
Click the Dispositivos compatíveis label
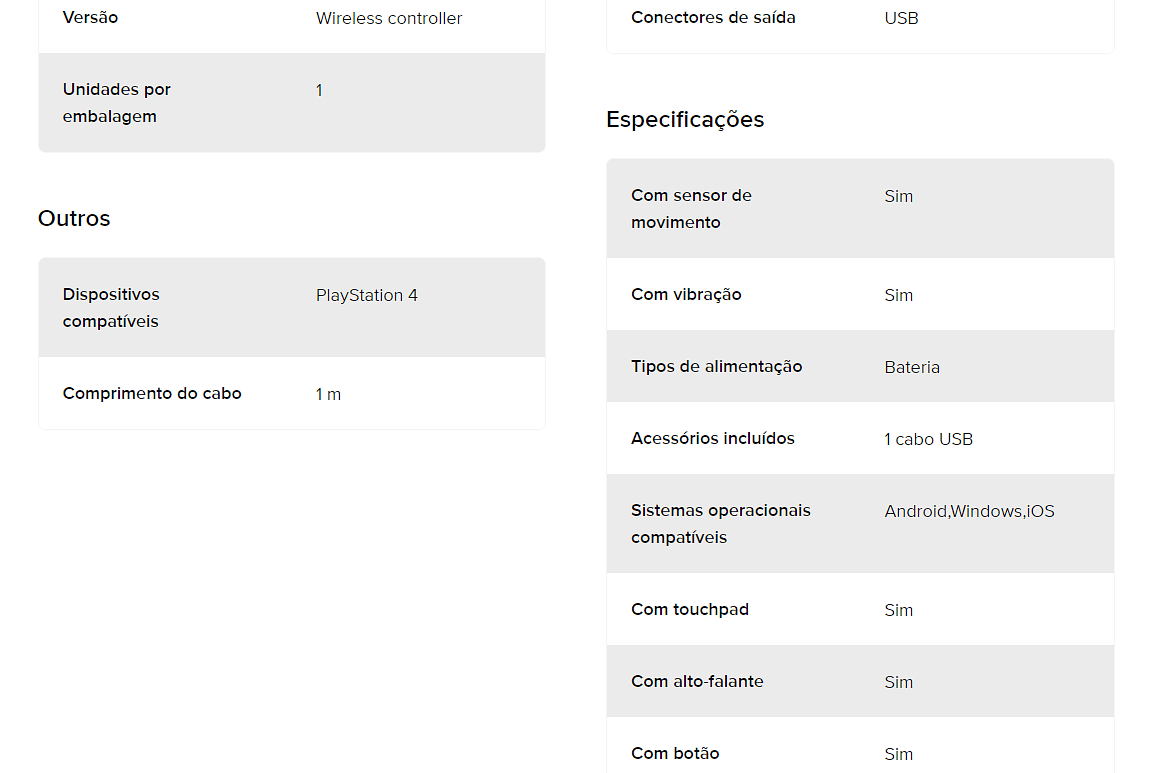(x=111, y=307)
